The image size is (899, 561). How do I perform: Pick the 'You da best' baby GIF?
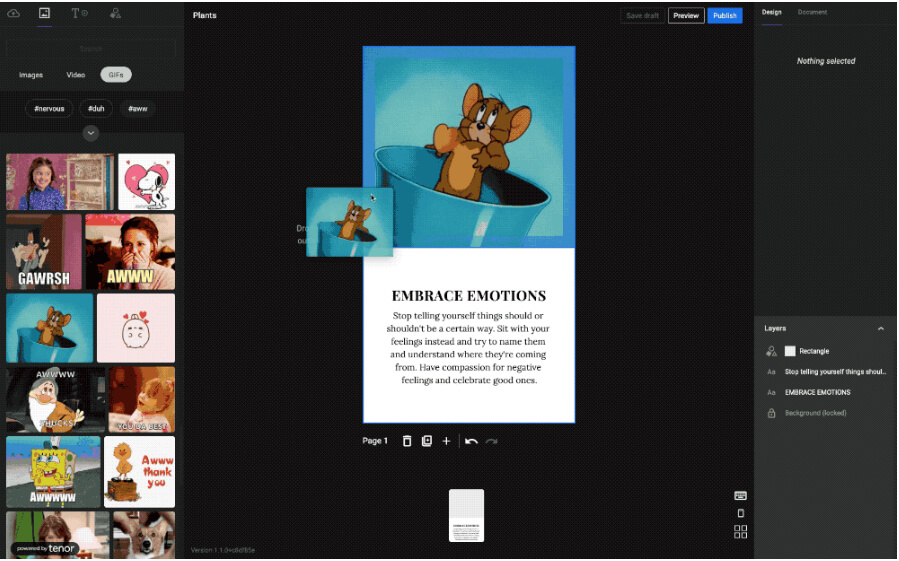click(x=142, y=399)
